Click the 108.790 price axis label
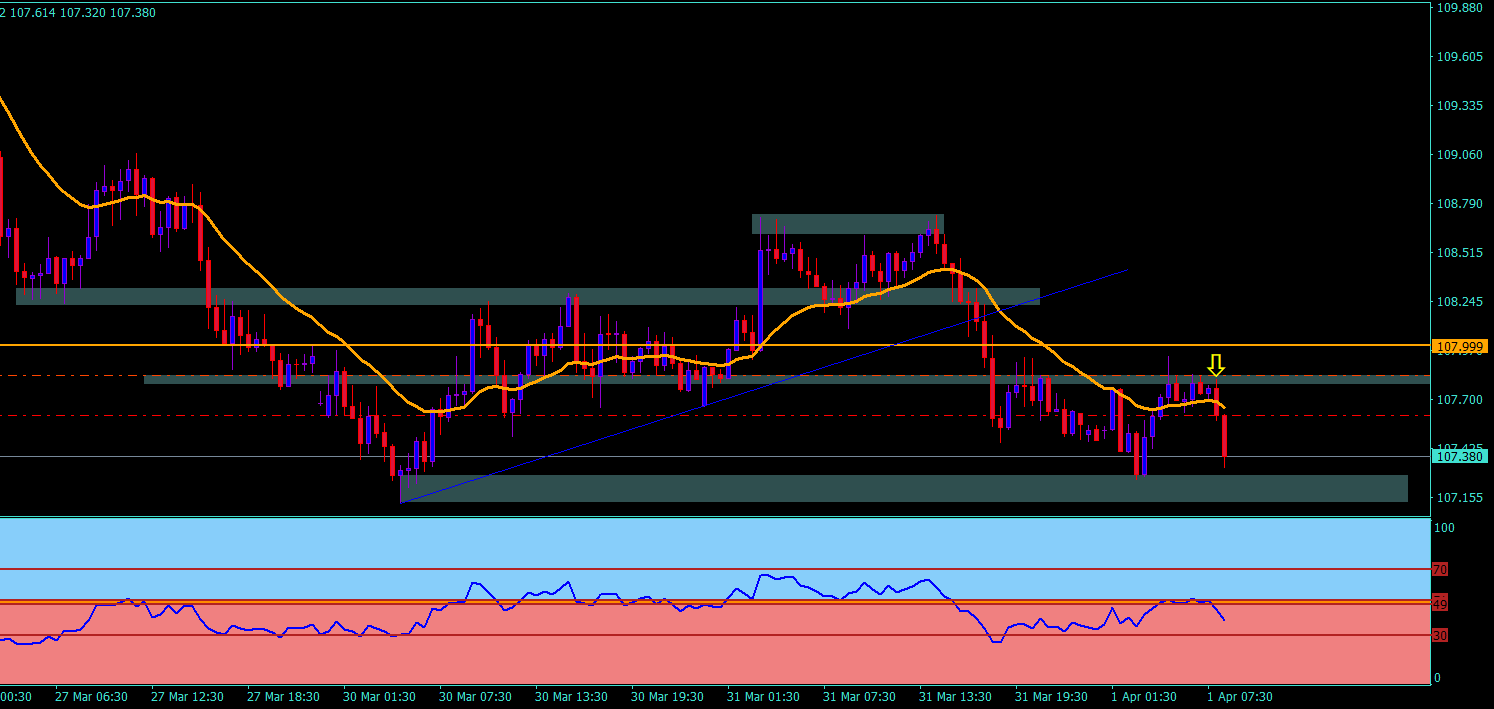The image size is (1494, 709). tap(1459, 203)
